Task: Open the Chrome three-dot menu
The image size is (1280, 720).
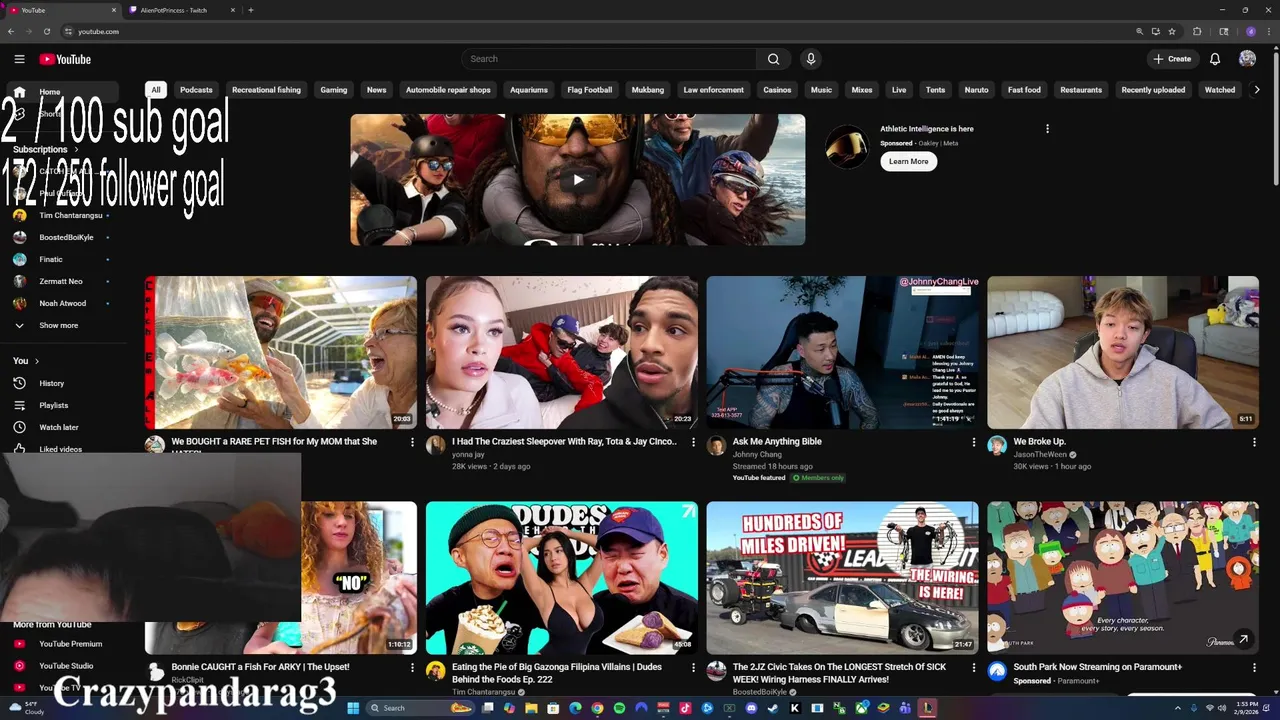Action: point(1268,31)
